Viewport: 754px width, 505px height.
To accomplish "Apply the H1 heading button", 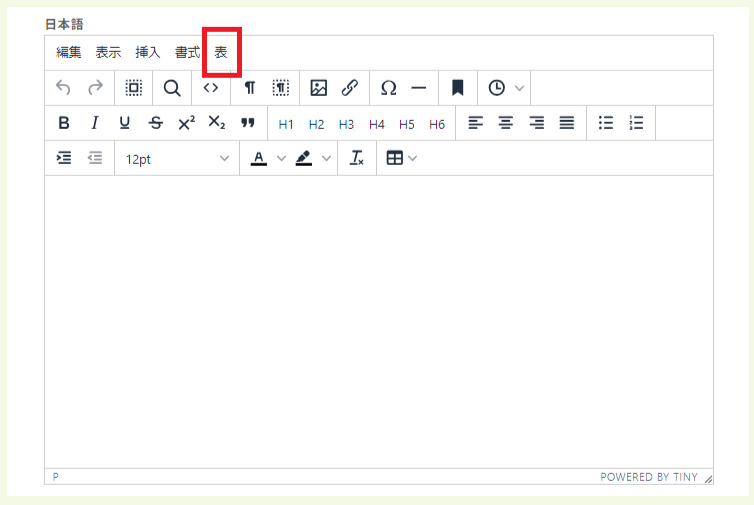I will point(286,124).
